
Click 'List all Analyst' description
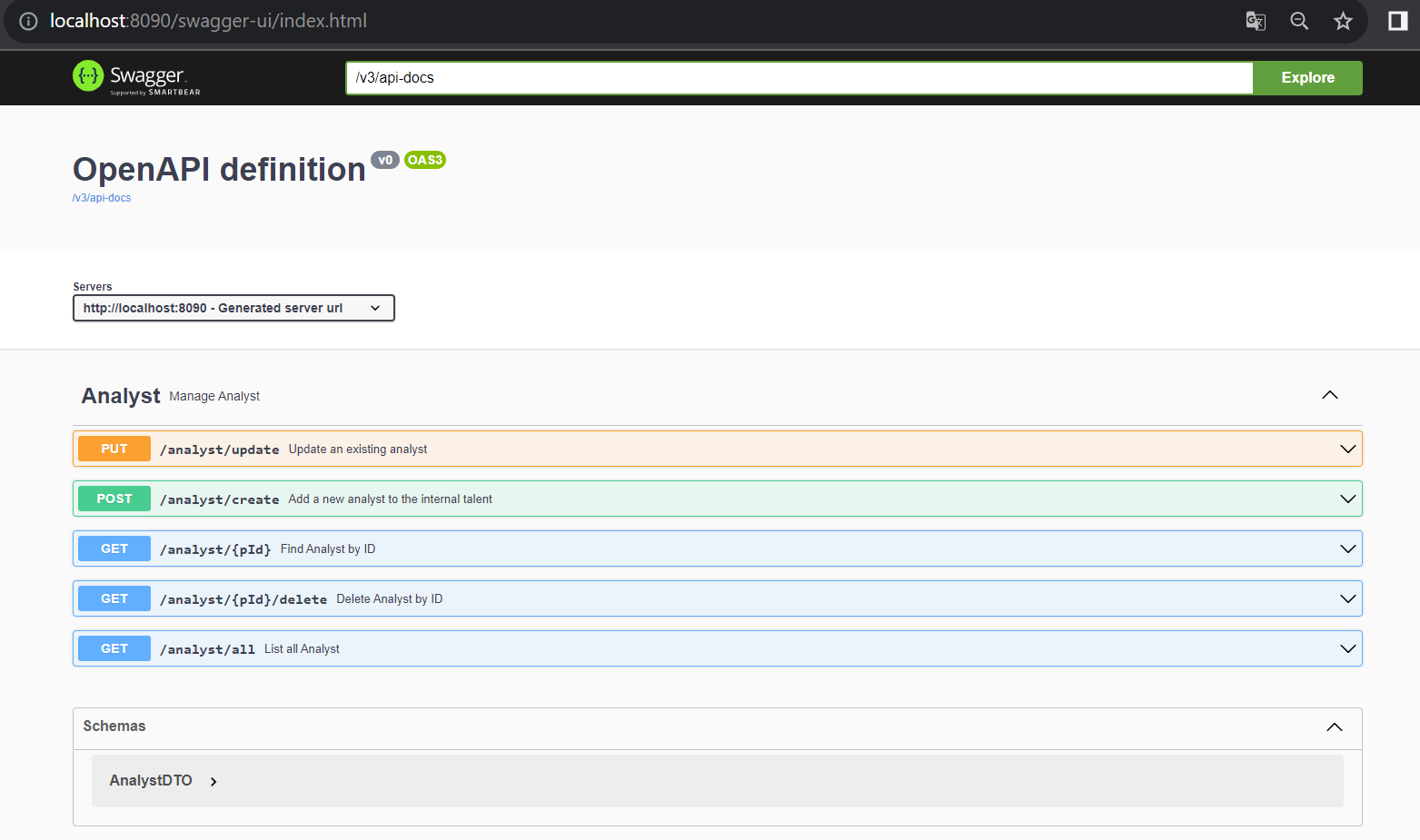click(302, 648)
